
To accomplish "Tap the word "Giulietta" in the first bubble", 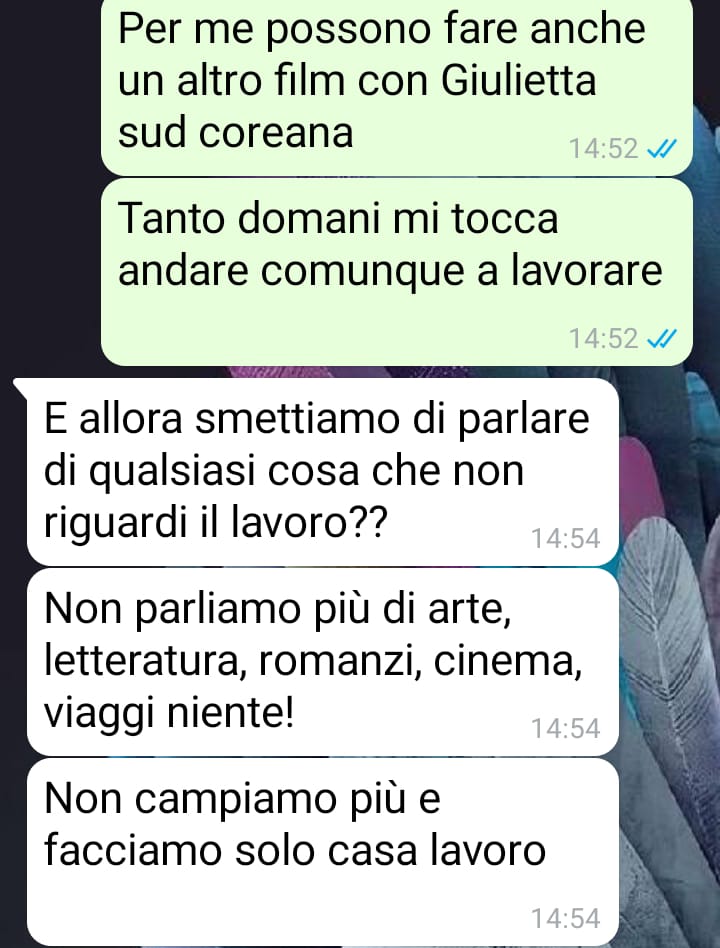I will [x=519, y=80].
